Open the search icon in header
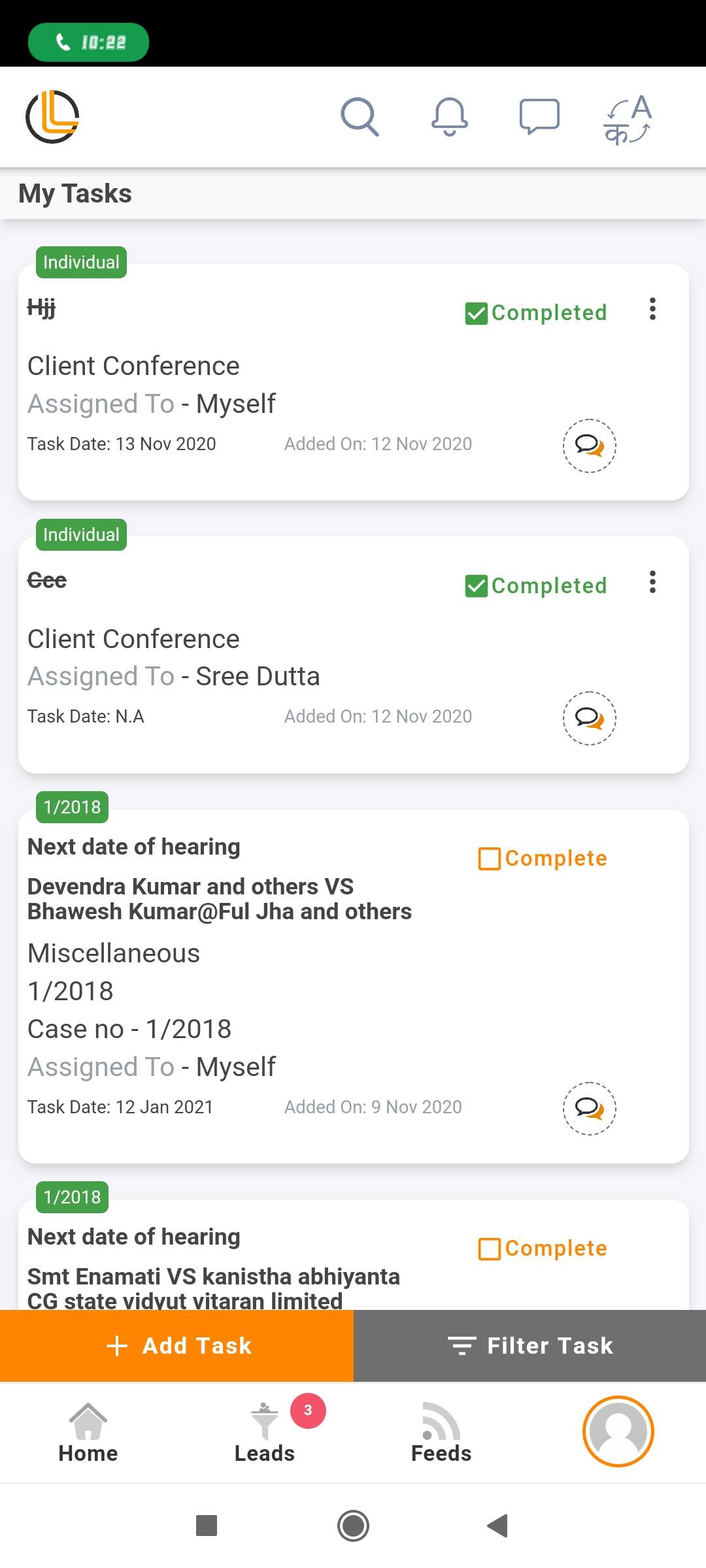Image resolution: width=706 pixels, height=1568 pixels. (360, 117)
